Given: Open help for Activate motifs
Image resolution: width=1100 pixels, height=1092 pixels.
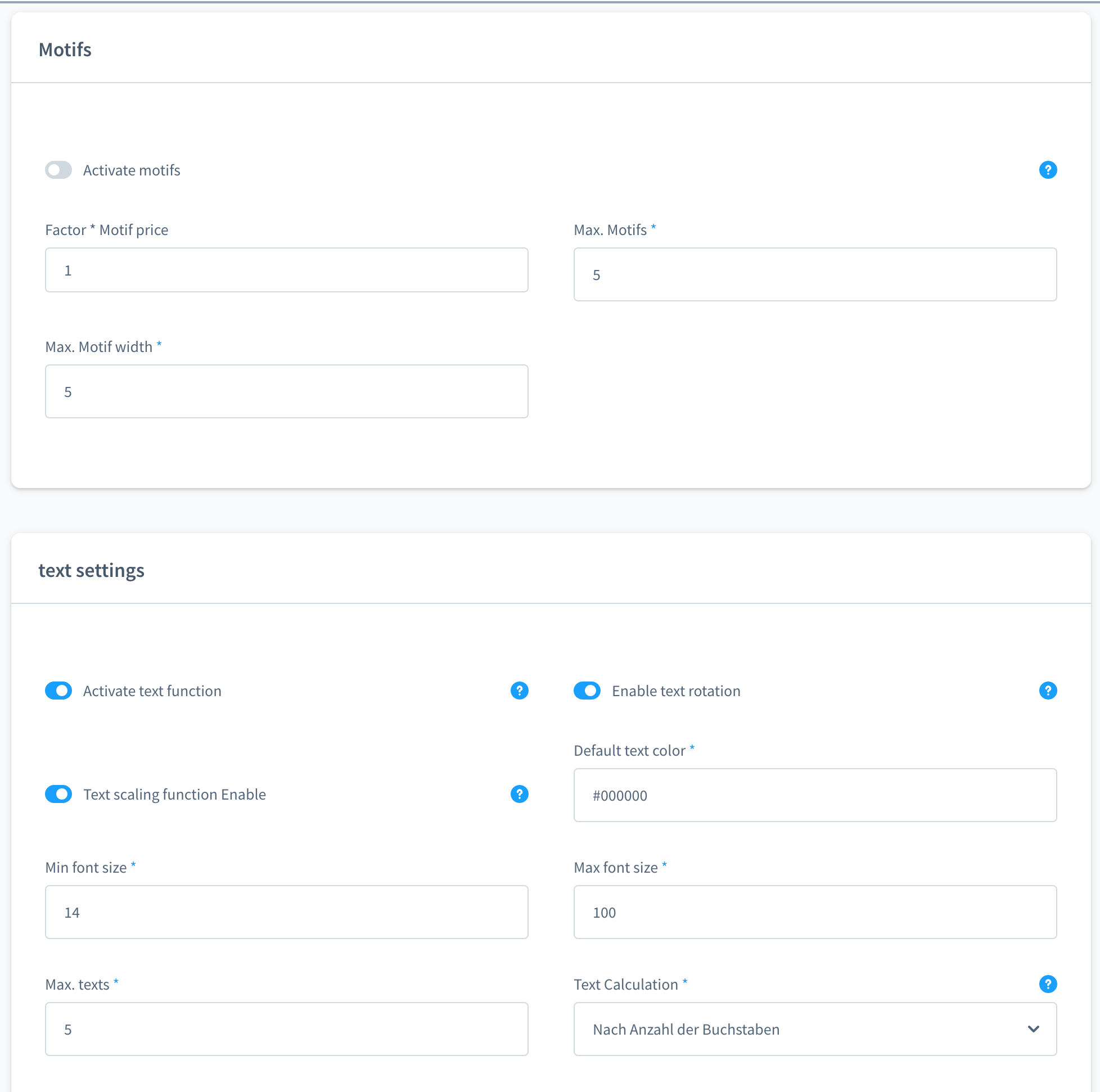Looking at the screenshot, I should (x=1048, y=170).
